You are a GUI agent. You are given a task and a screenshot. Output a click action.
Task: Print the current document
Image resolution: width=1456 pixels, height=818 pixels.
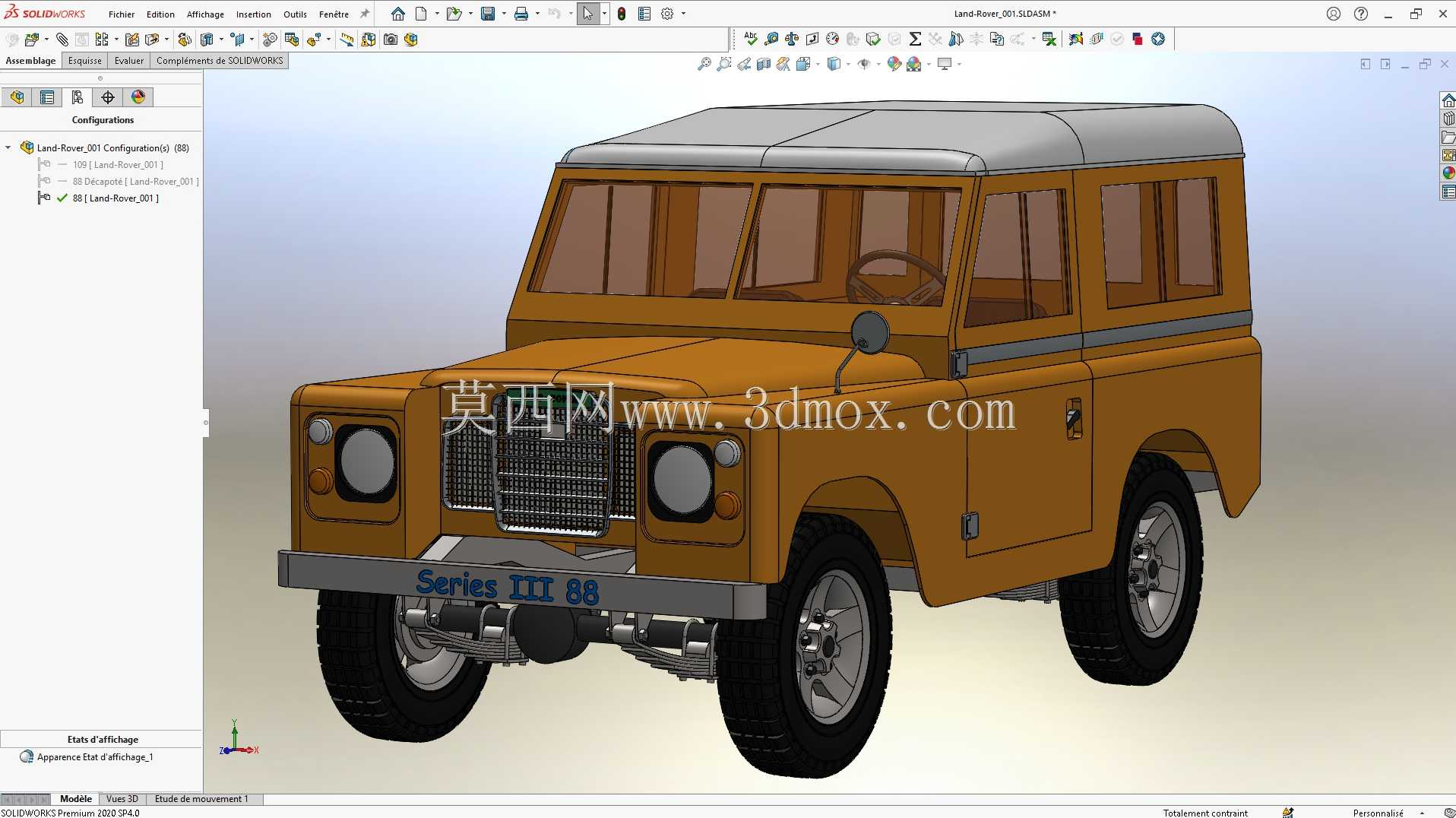521,14
